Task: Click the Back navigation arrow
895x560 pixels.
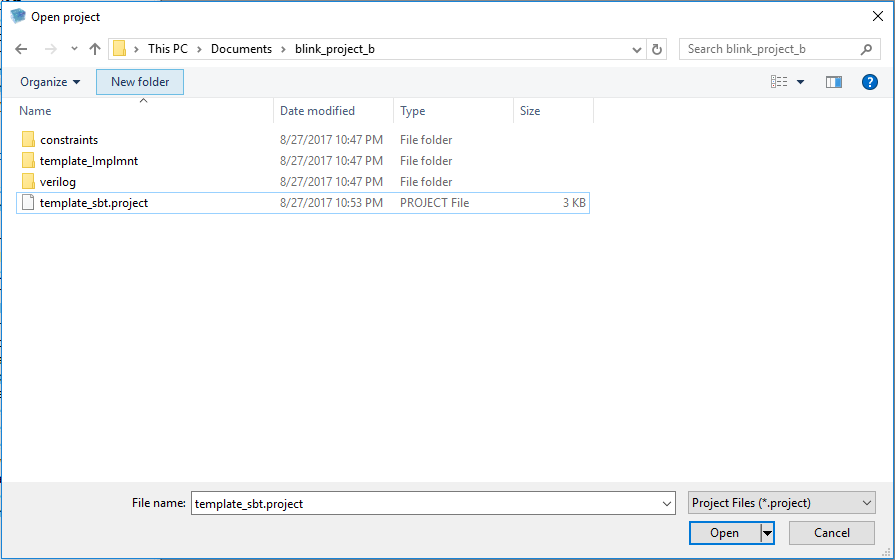Action: 21,49
